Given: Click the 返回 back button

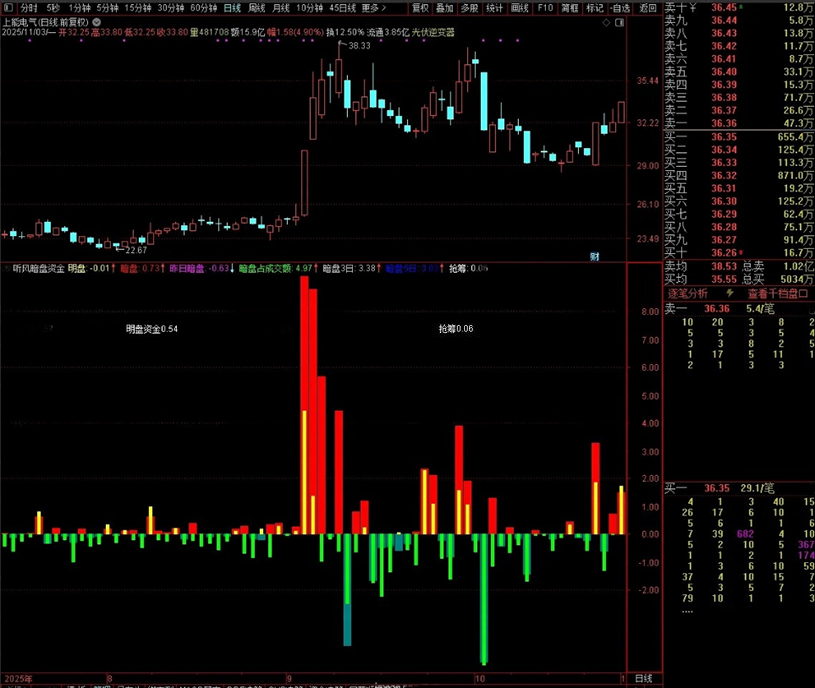Looking at the screenshot, I should tap(648, 8).
